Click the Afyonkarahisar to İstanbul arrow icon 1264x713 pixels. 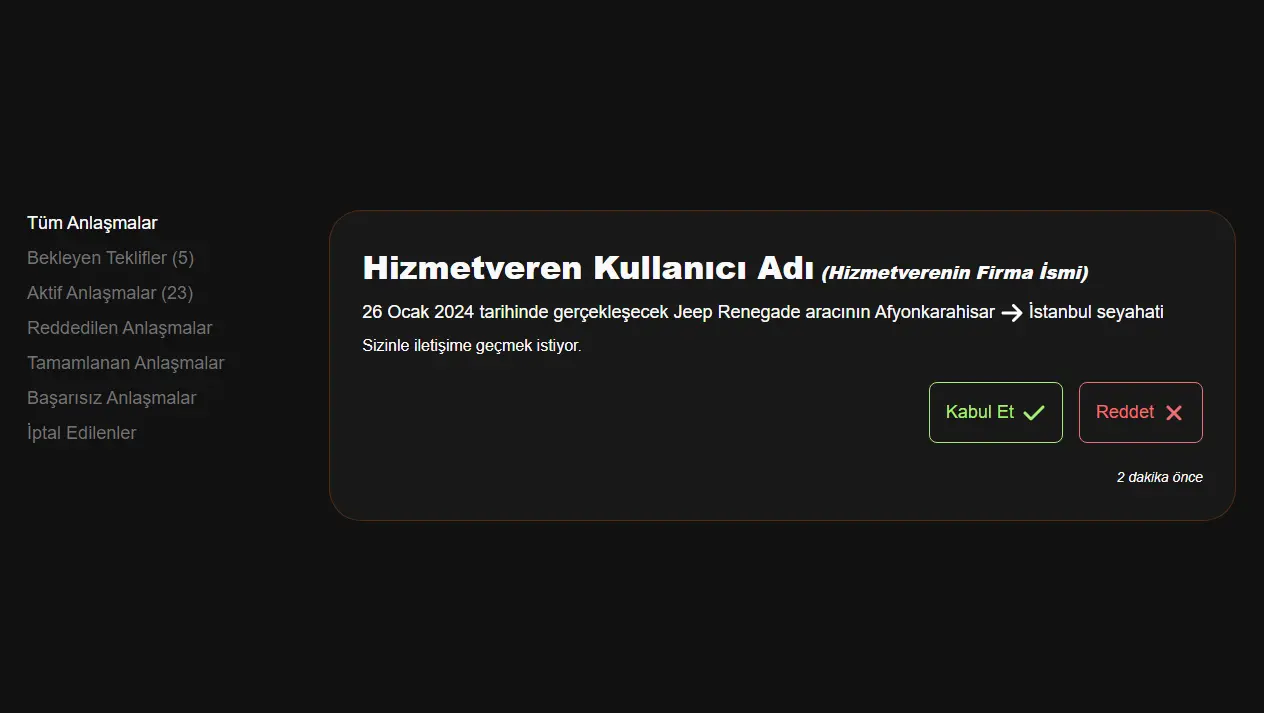coord(1012,313)
